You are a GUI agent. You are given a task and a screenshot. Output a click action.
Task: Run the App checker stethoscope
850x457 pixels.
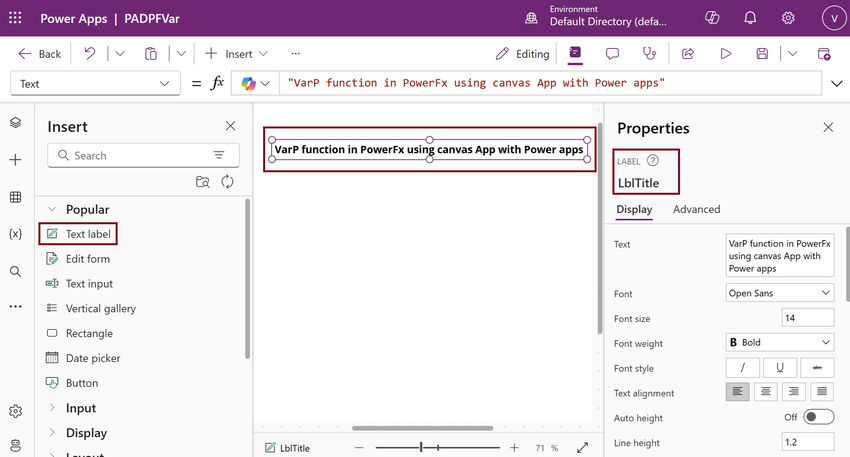(x=649, y=53)
